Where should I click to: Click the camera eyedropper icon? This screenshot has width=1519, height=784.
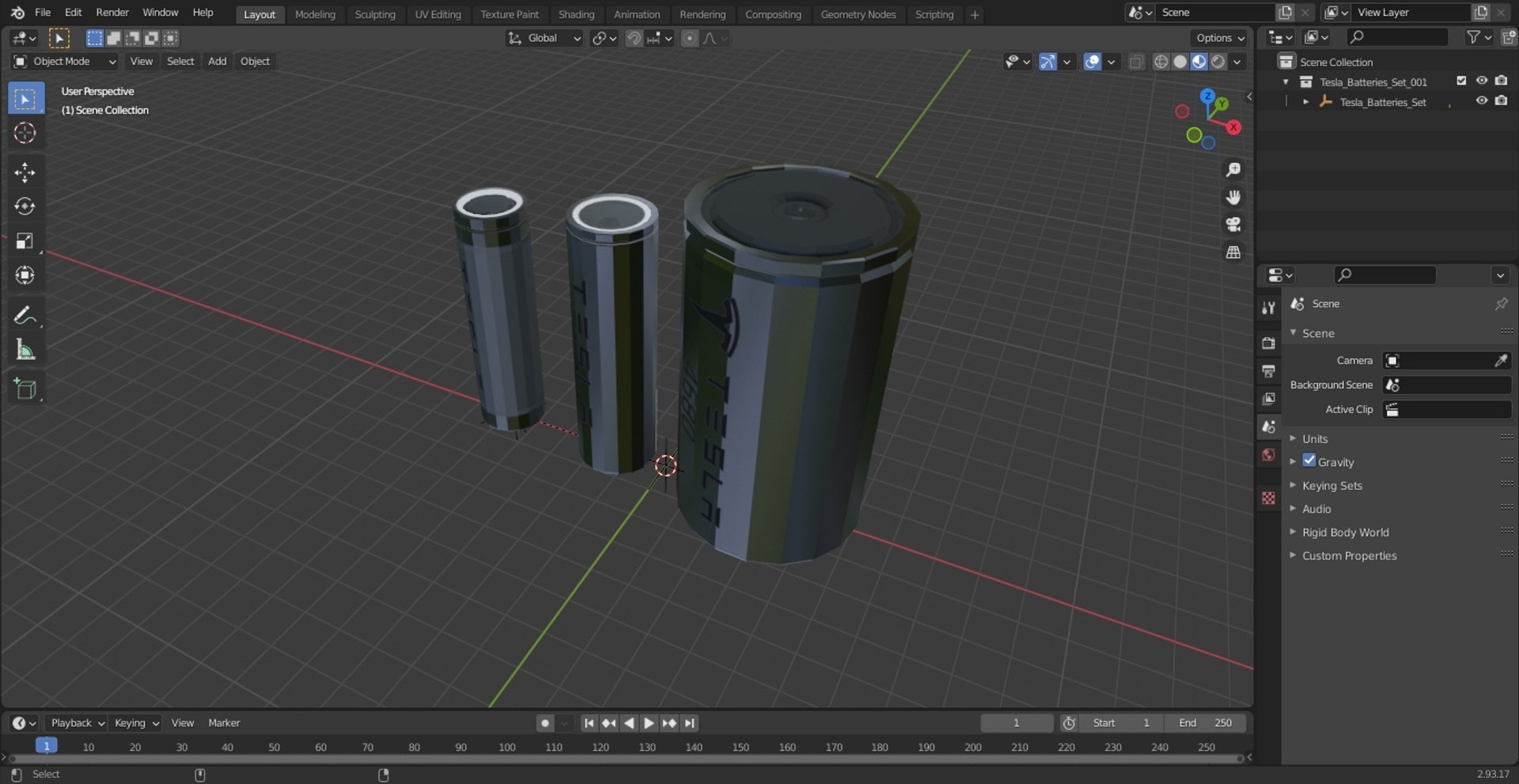pyautogui.click(x=1501, y=361)
